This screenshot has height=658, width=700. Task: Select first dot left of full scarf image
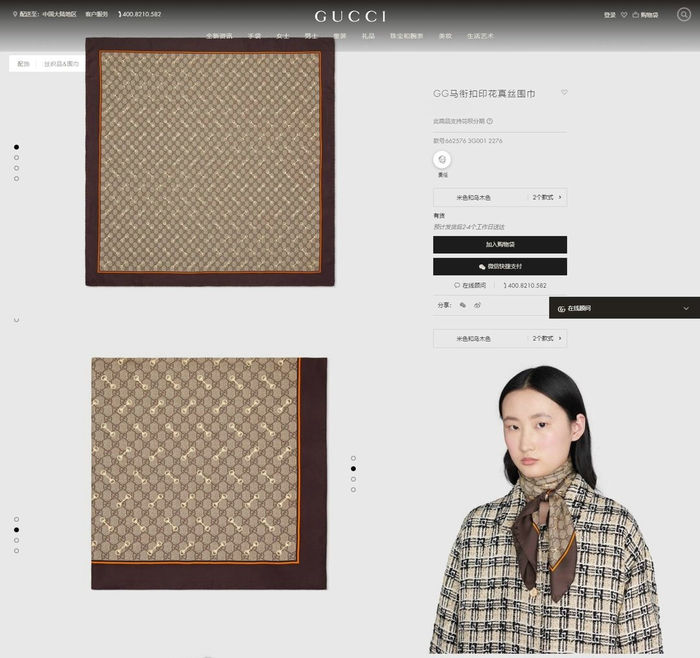pyautogui.click(x=17, y=147)
